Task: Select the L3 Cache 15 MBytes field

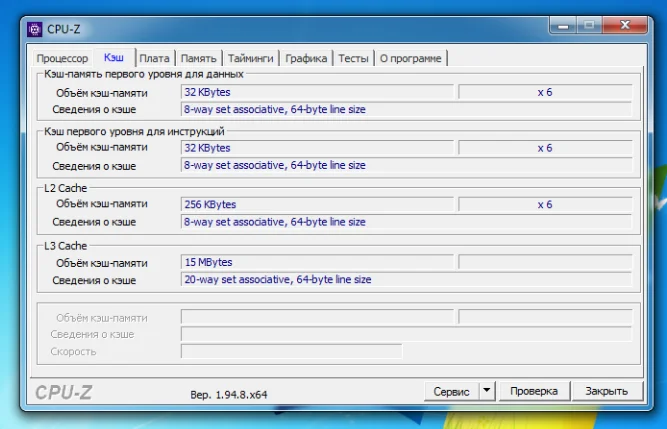Action: pyautogui.click(x=317, y=262)
